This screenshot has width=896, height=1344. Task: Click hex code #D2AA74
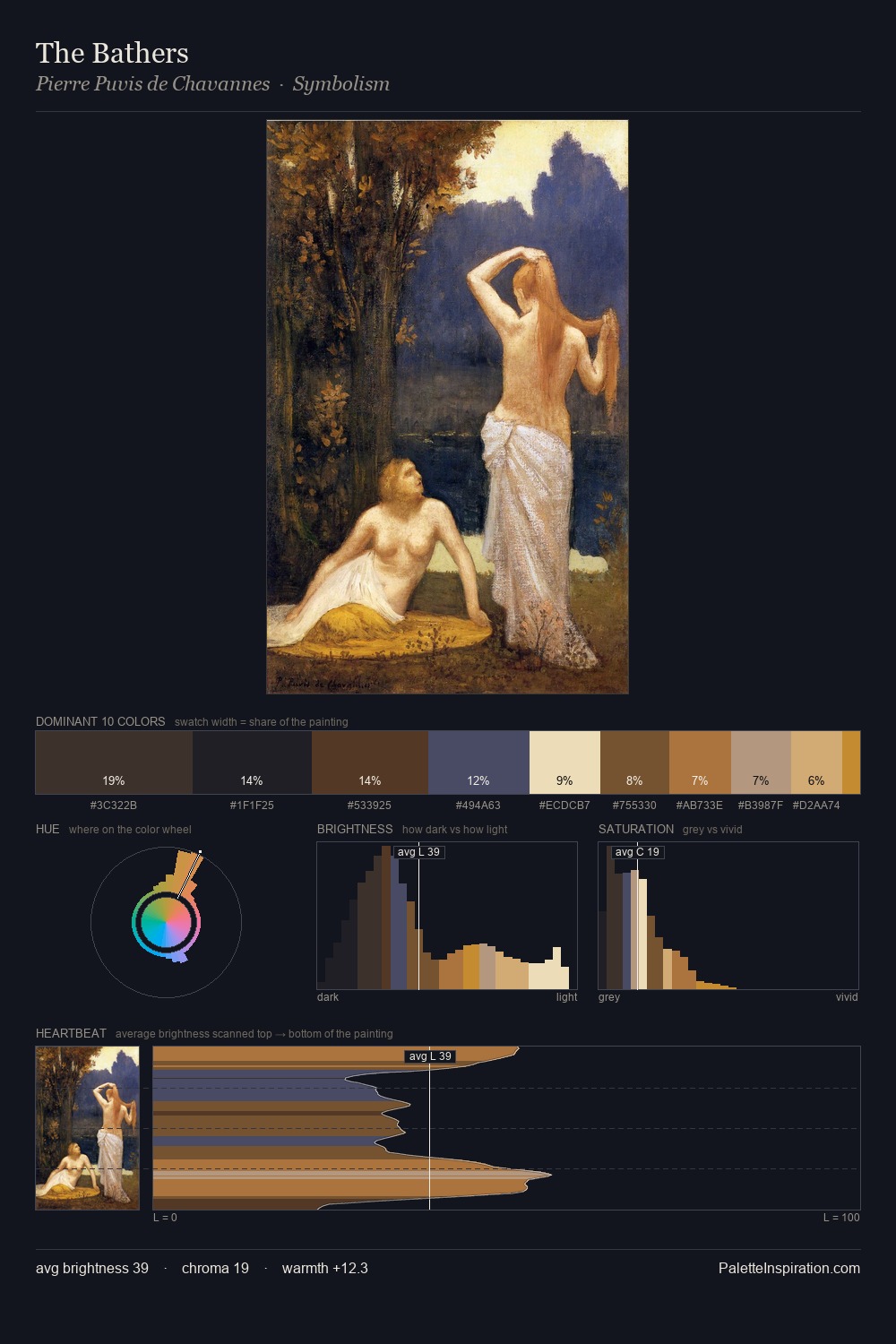pos(816,806)
